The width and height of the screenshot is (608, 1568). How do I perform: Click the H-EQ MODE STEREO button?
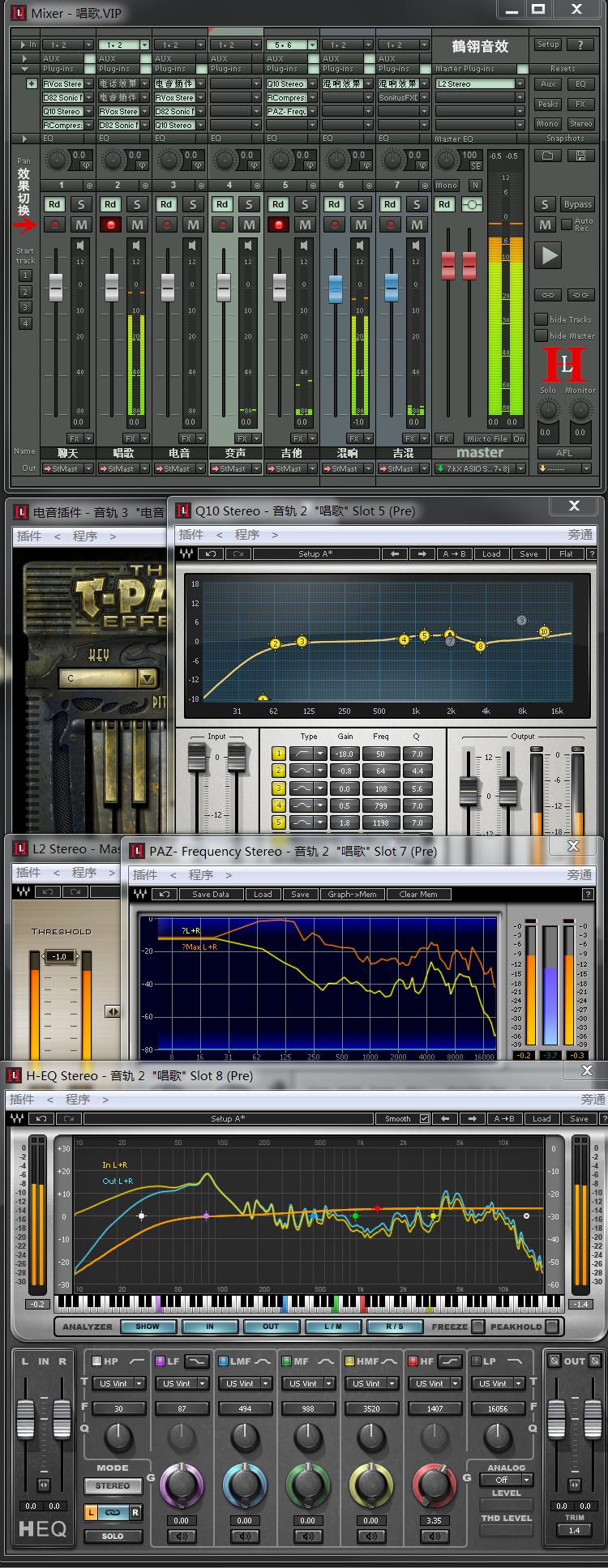click(113, 1486)
